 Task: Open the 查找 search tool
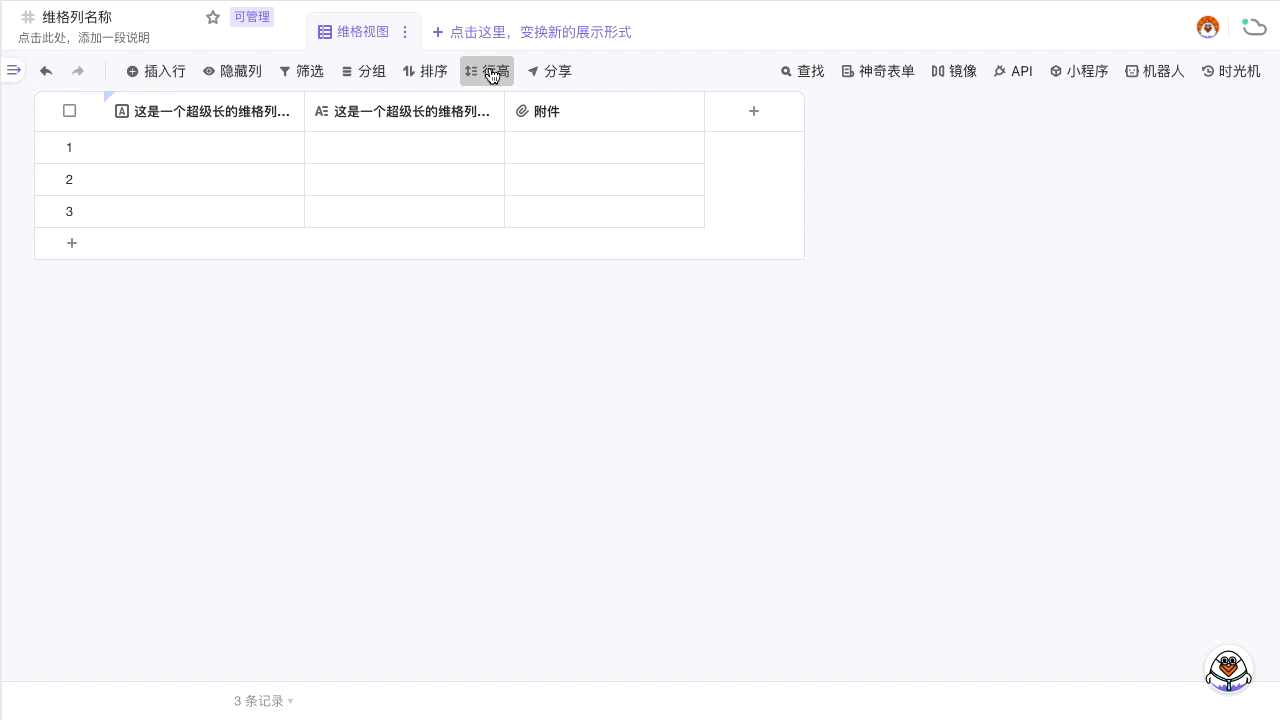(802, 71)
